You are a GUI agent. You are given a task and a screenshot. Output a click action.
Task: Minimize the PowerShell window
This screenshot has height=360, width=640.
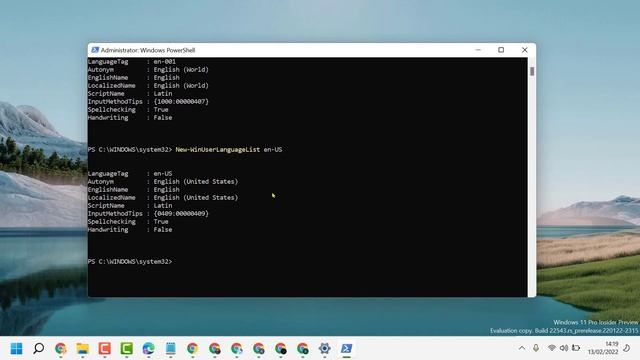tap(478, 50)
